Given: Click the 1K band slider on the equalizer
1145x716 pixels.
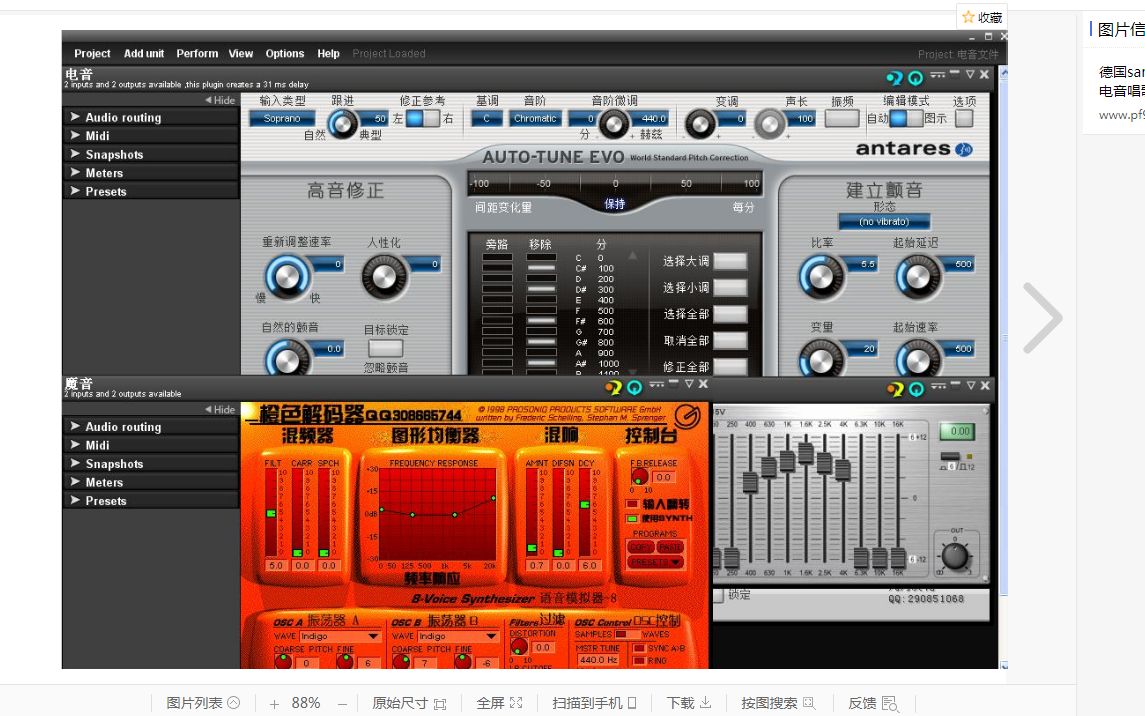Looking at the screenshot, I should (x=787, y=461).
